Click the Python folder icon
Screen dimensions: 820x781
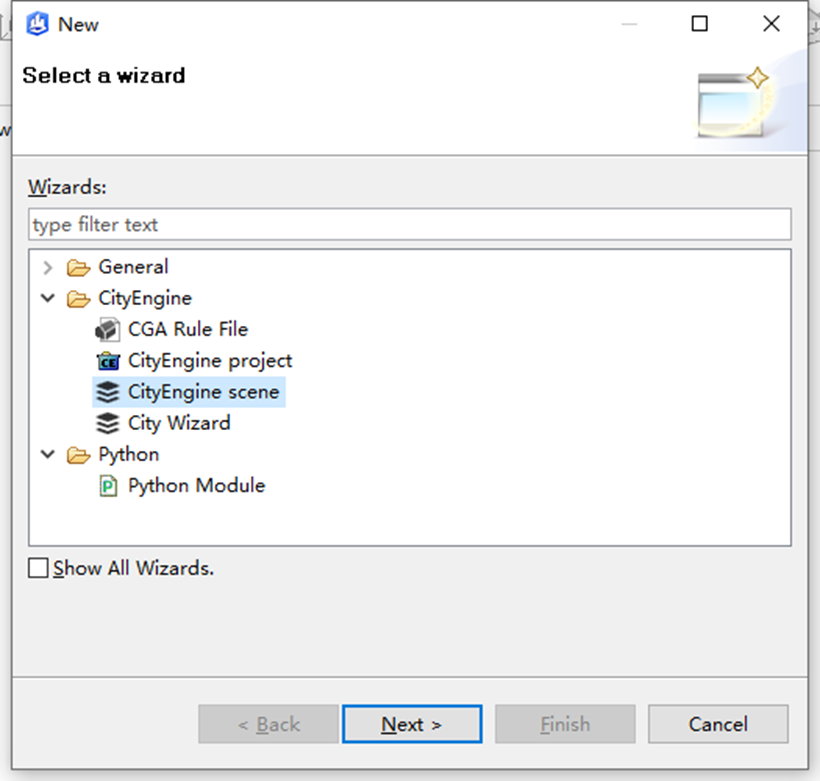coord(78,455)
